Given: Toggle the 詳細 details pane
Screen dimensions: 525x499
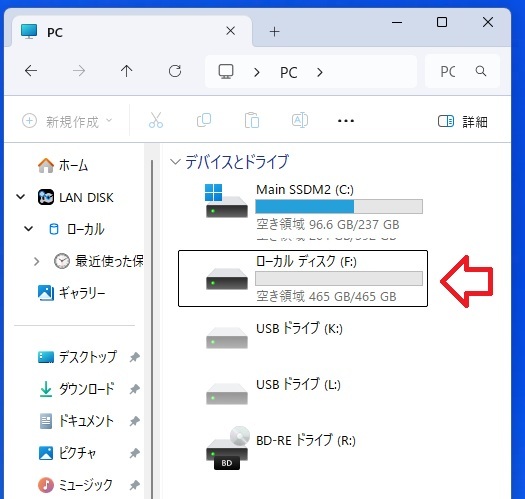Looking at the screenshot, I should [463, 121].
